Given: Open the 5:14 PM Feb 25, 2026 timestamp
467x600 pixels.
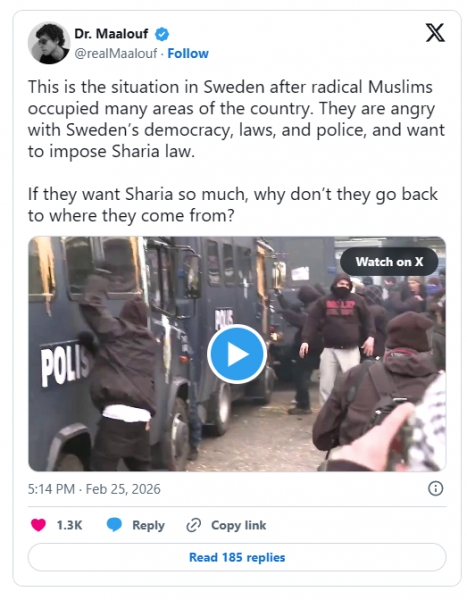Looking at the screenshot, I should tap(94, 489).
